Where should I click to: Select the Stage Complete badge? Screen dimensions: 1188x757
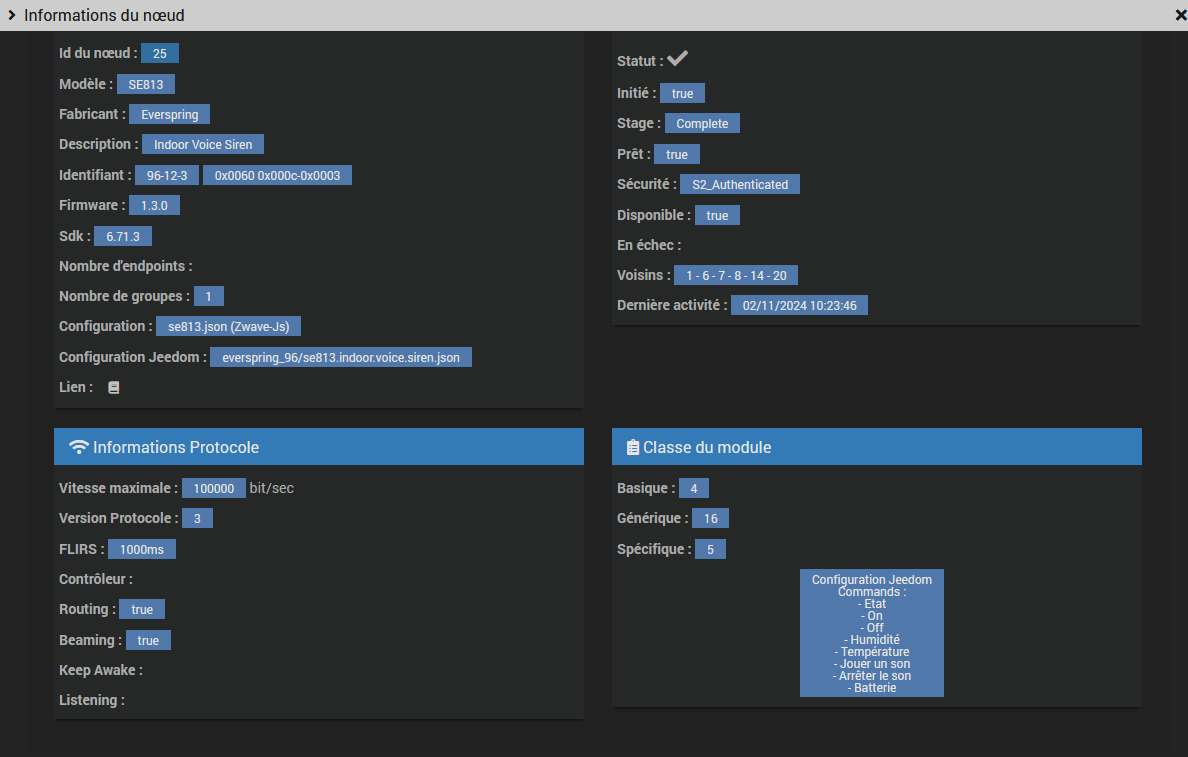click(702, 124)
